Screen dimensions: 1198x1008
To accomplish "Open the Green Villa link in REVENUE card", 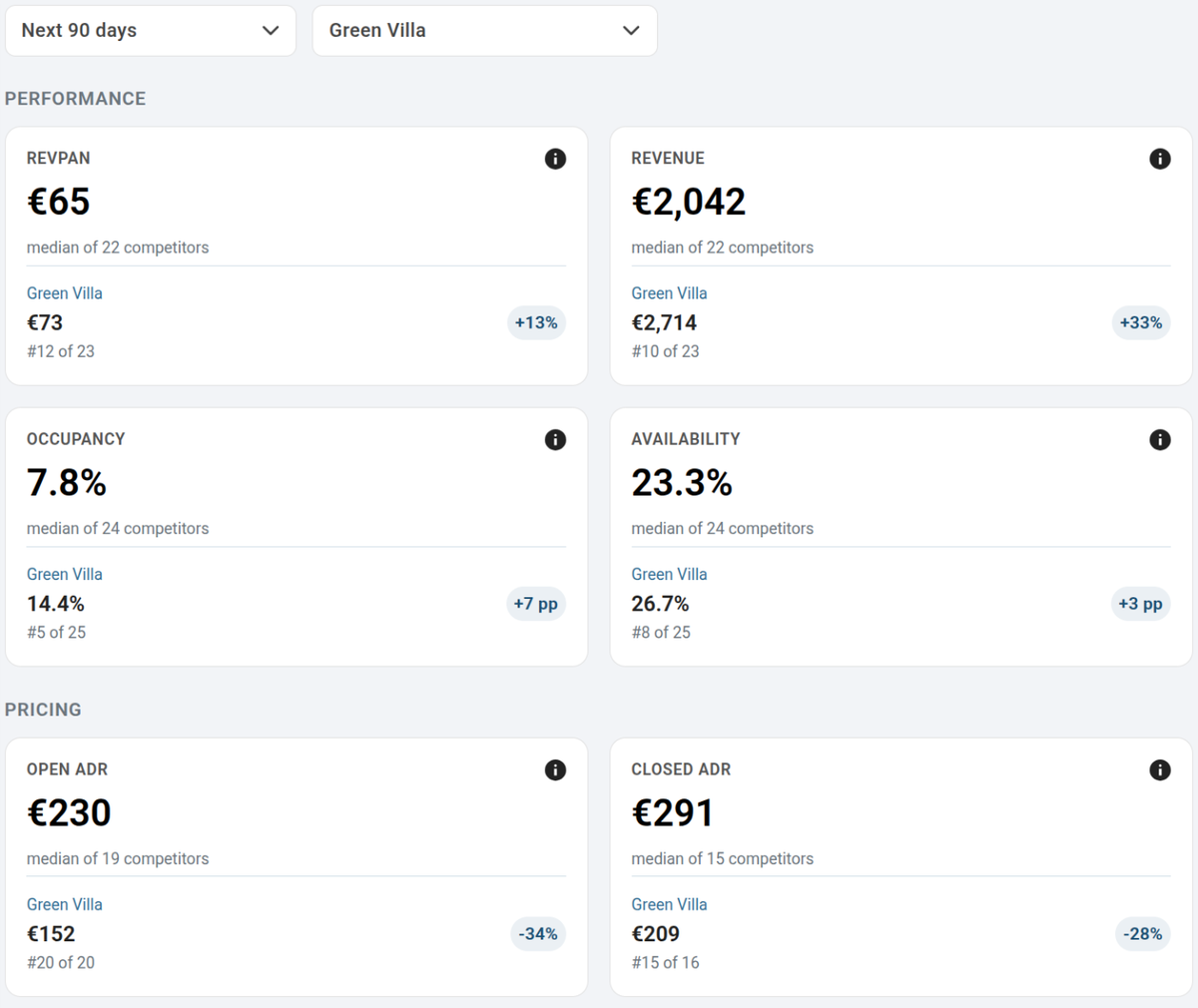I will pos(669,293).
